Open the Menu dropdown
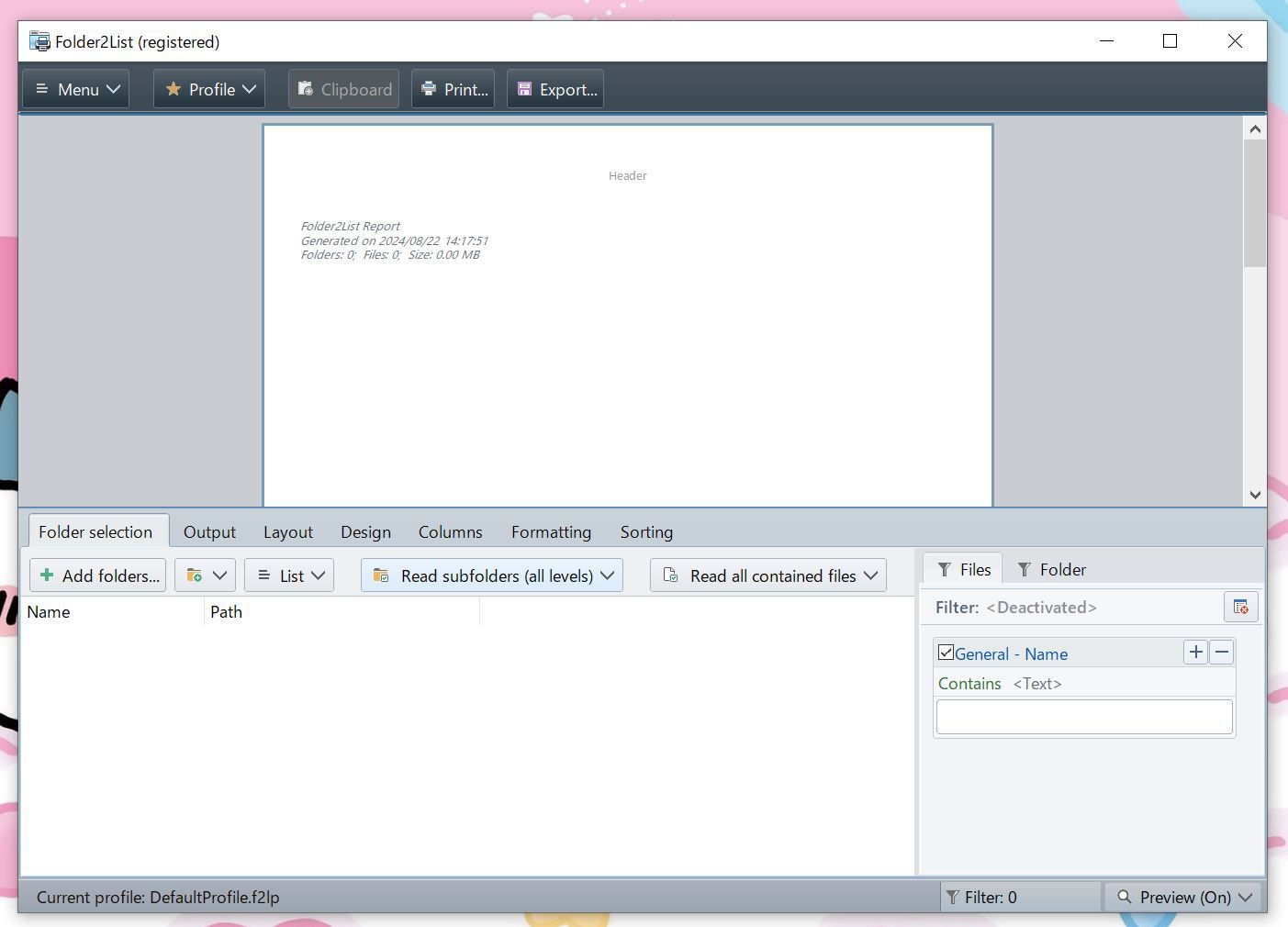This screenshot has width=1288, height=927. click(76, 89)
